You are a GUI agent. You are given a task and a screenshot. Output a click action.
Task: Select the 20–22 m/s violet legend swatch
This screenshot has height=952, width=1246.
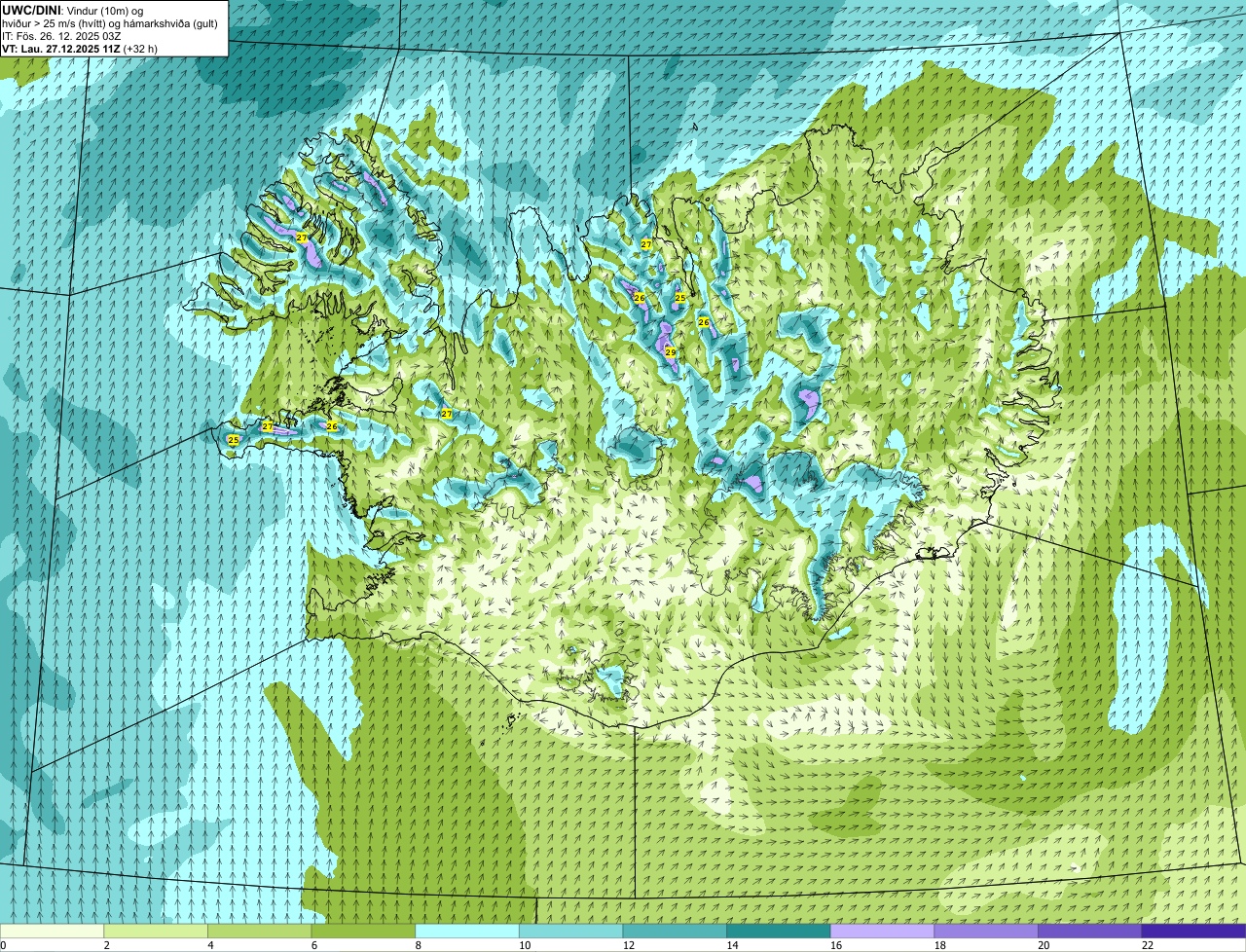pyautogui.click(x=1089, y=931)
